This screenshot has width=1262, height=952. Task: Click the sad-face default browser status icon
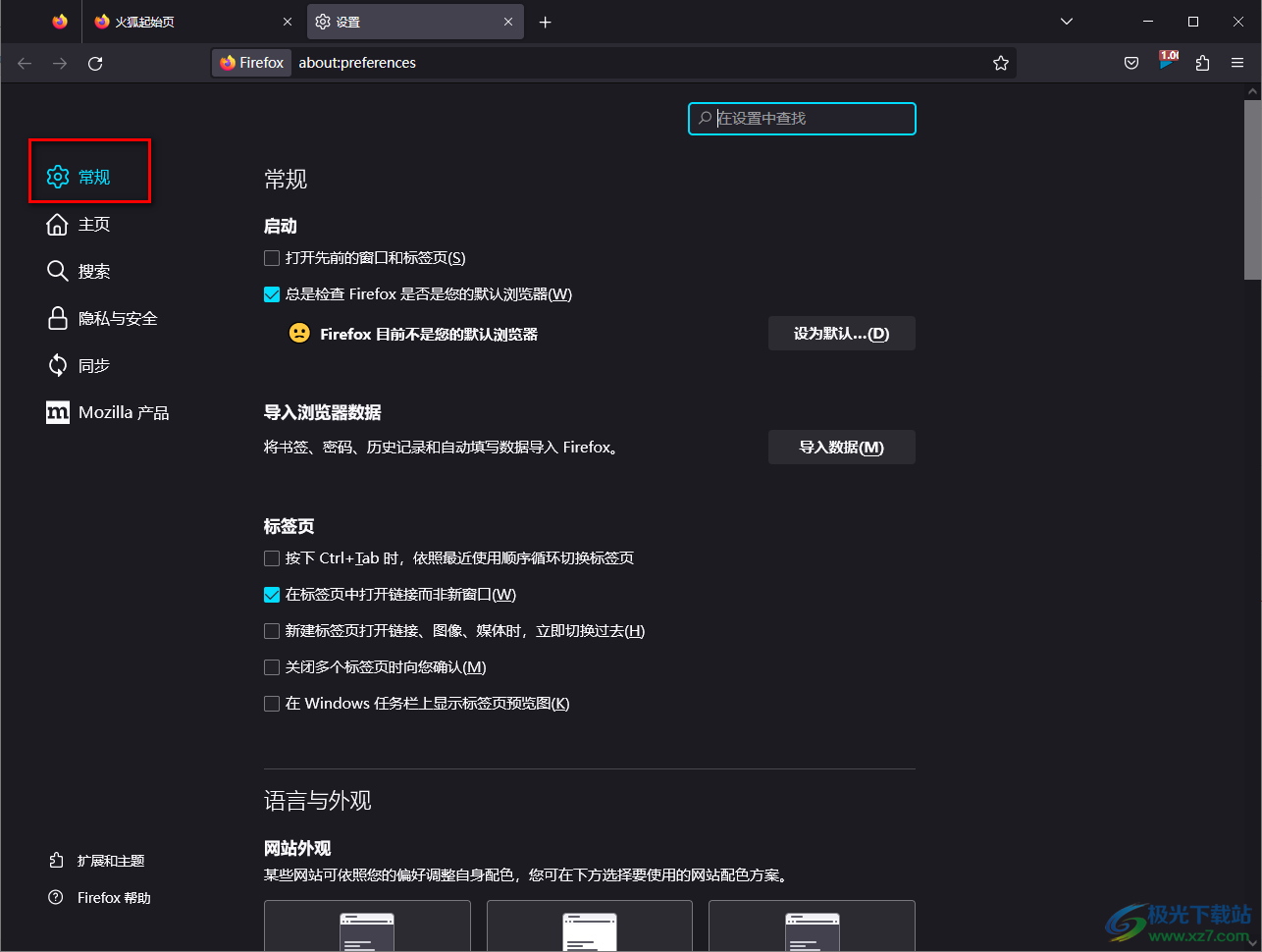coord(299,334)
